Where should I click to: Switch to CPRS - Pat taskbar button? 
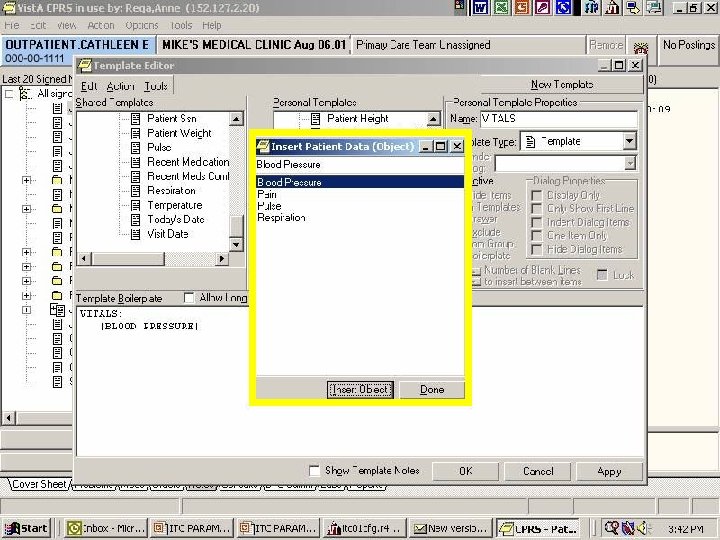coord(537,529)
